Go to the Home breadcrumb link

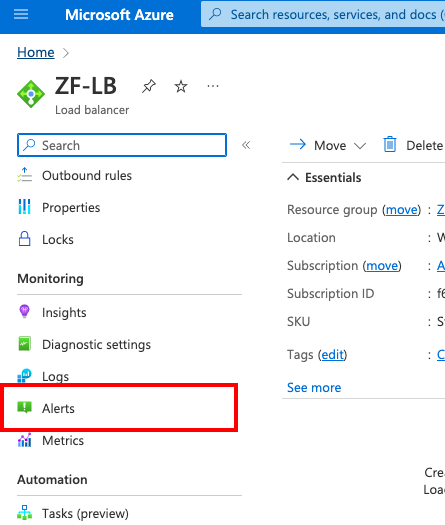point(36,53)
